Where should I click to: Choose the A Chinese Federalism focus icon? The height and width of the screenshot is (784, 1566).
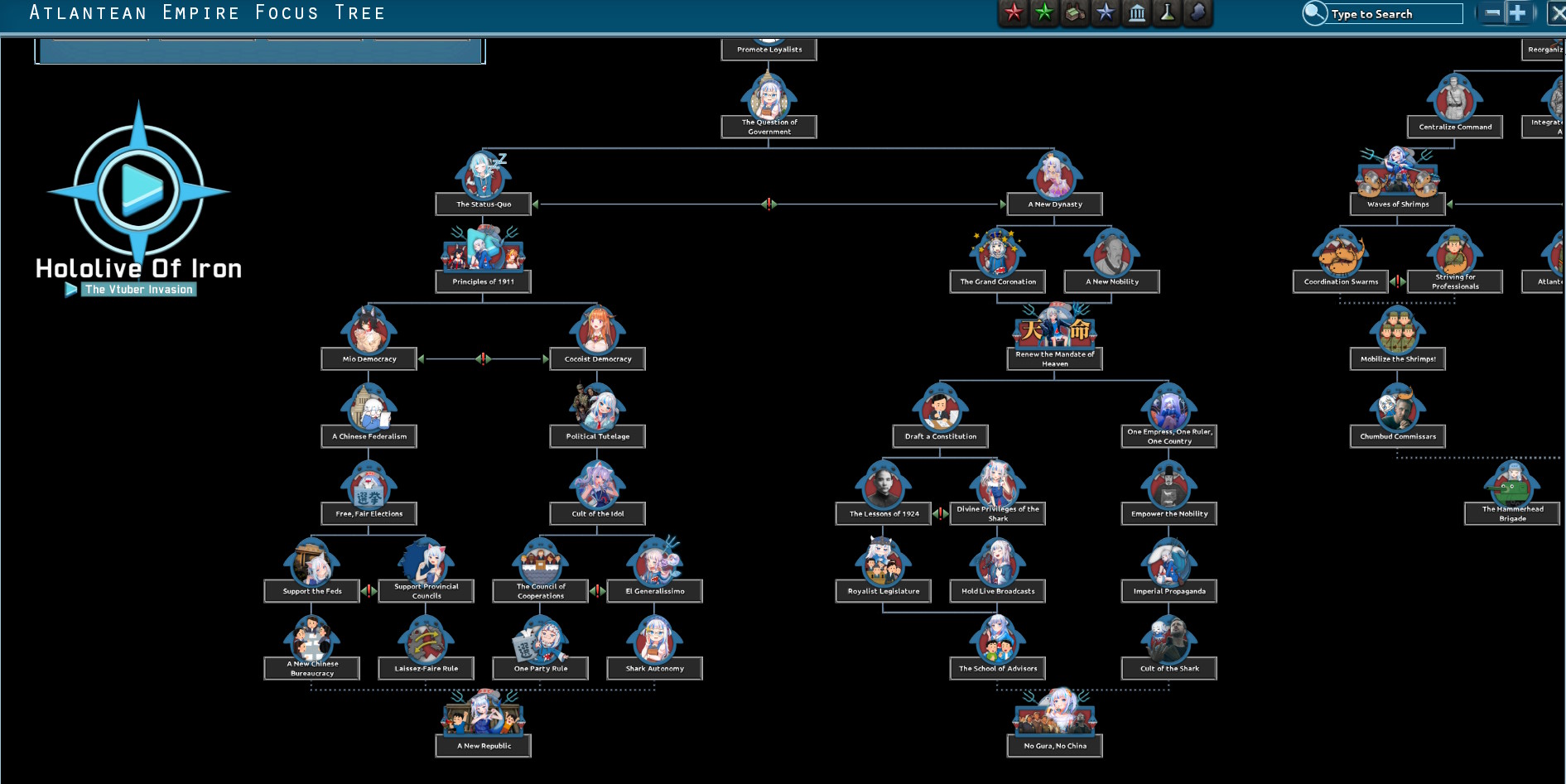(x=369, y=406)
